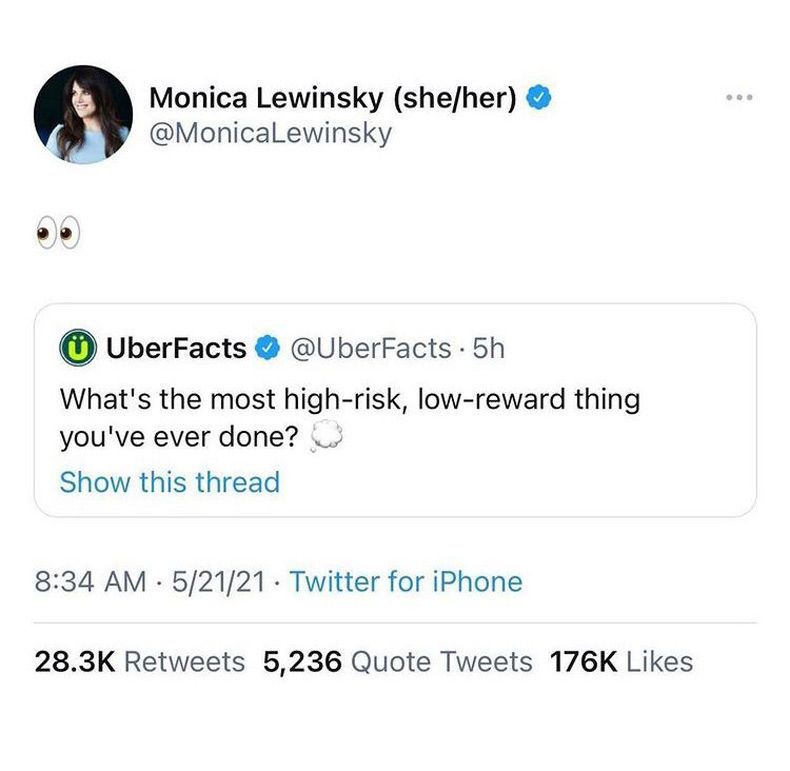Open the @UberFacts handle in quoted tweet

click(371, 348)
